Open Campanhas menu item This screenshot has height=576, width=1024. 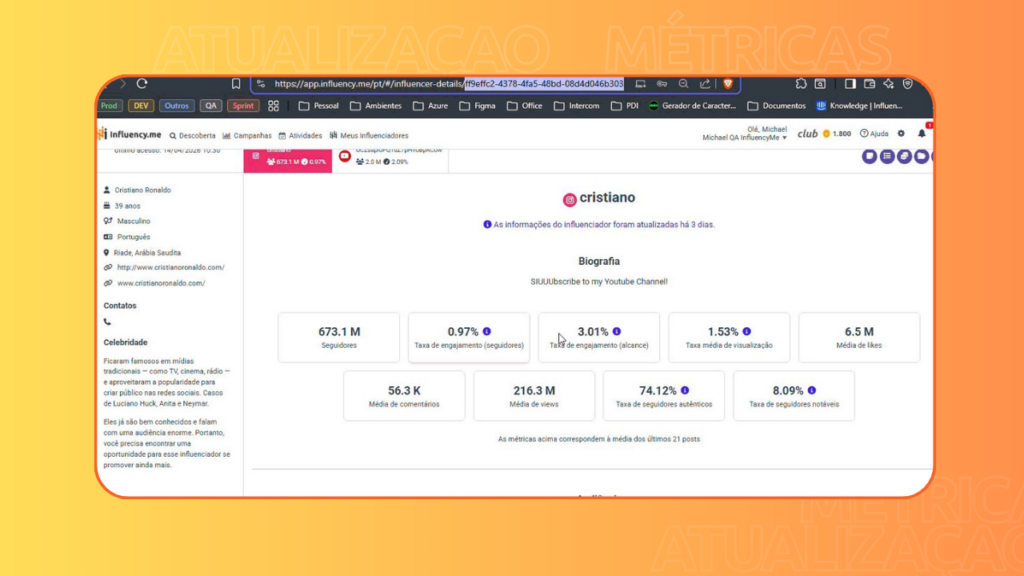point(247,136)
